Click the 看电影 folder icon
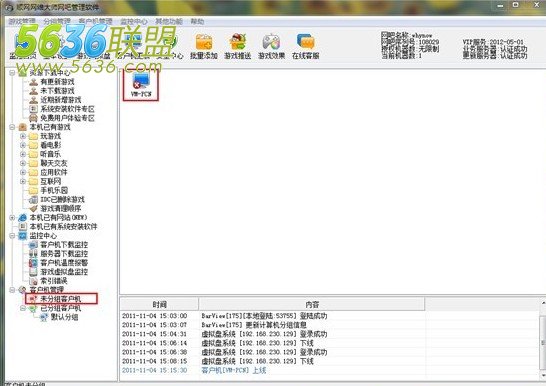Image resolution: width=546 pixels, height=386 pixels. (x=33, y=145)
